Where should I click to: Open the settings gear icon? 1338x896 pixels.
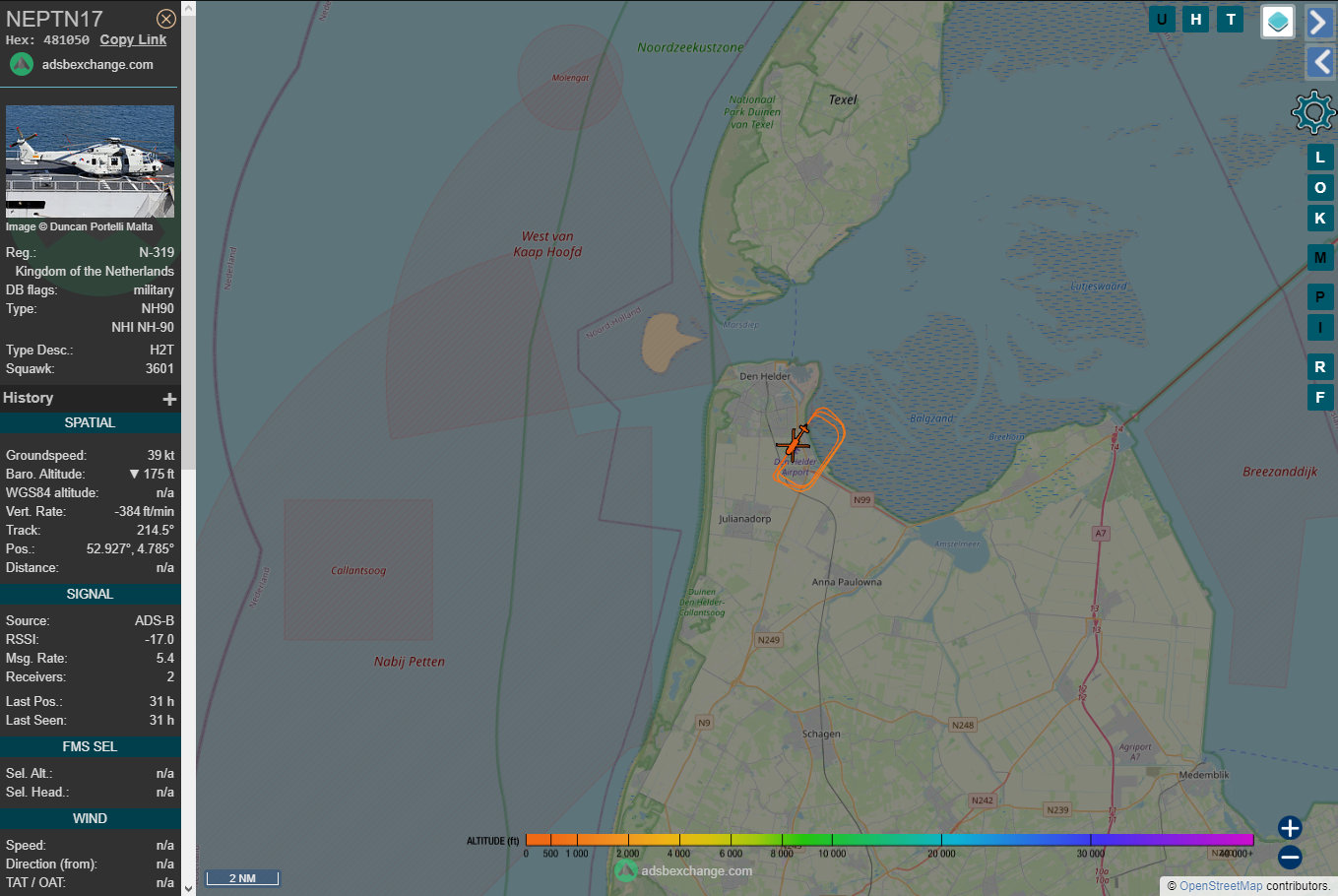click(1313, 112)
